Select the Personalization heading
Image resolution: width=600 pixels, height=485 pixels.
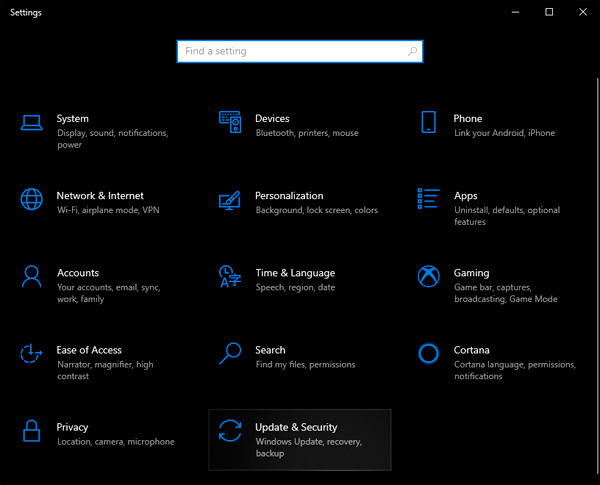point(289,196)
